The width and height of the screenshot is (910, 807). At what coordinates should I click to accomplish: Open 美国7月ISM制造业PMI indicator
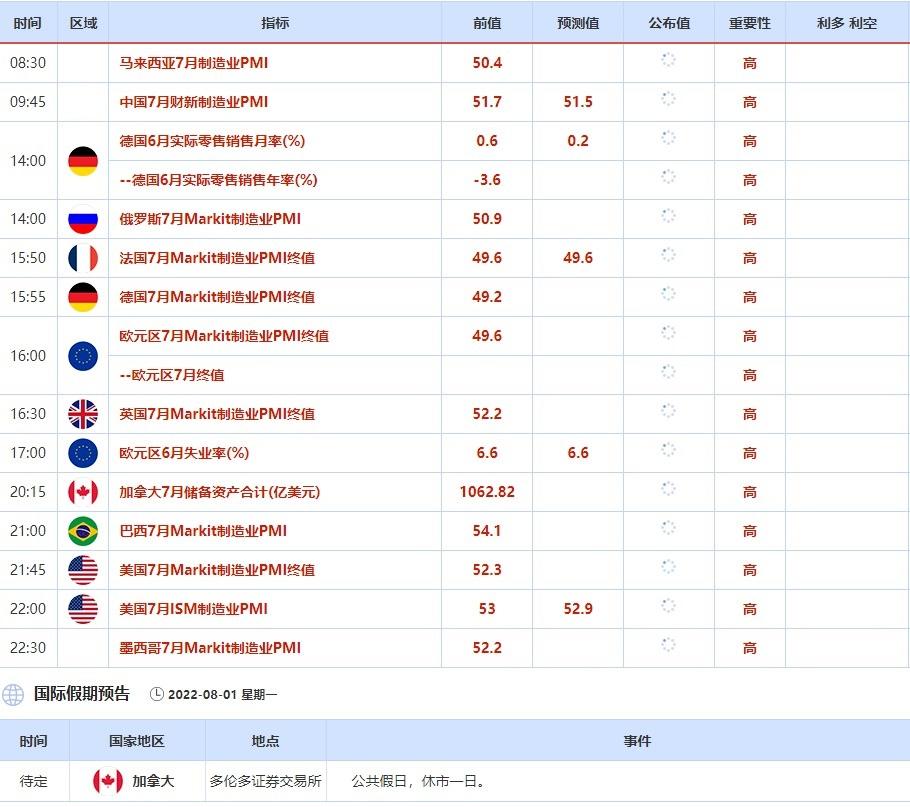194,609
